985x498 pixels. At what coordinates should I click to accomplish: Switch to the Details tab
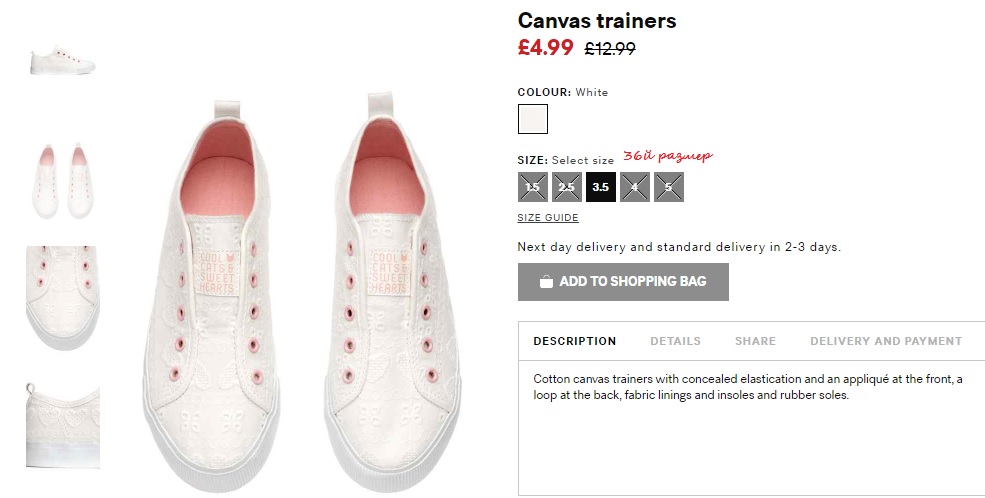coord(675,341)
